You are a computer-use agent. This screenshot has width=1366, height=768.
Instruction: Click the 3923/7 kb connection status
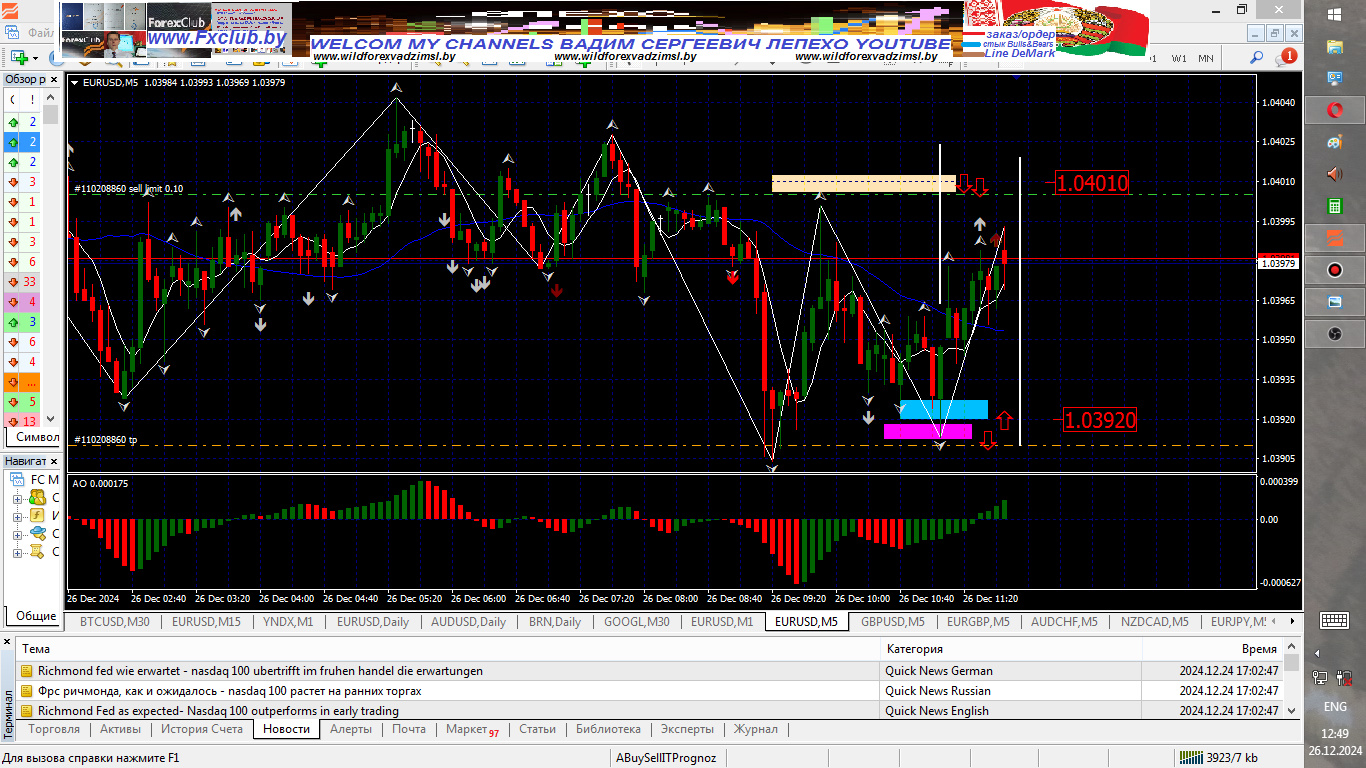point(1217,758)
